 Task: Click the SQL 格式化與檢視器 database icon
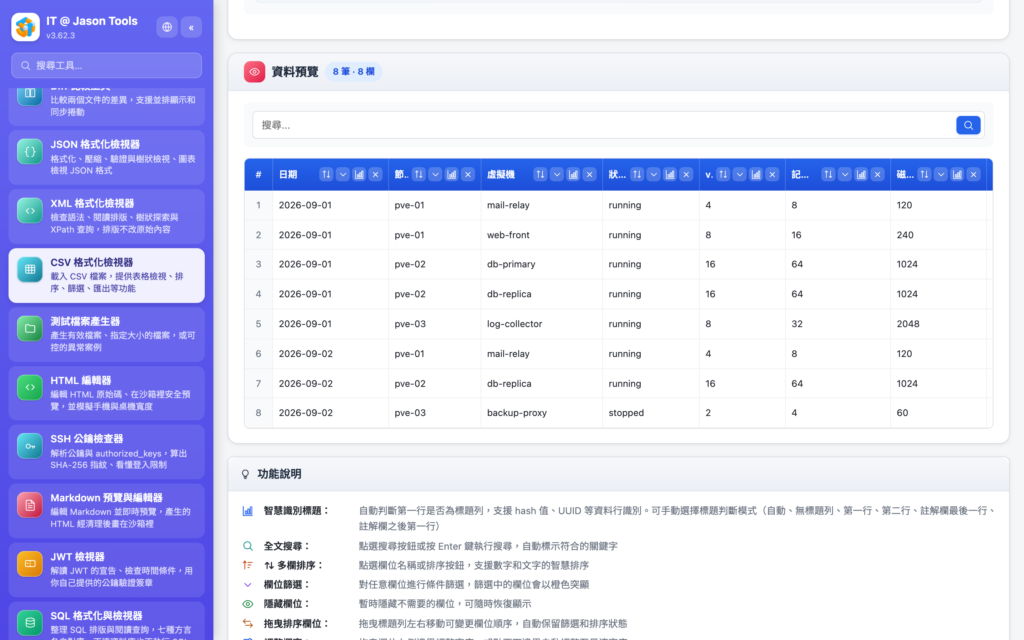click(30, 622)
